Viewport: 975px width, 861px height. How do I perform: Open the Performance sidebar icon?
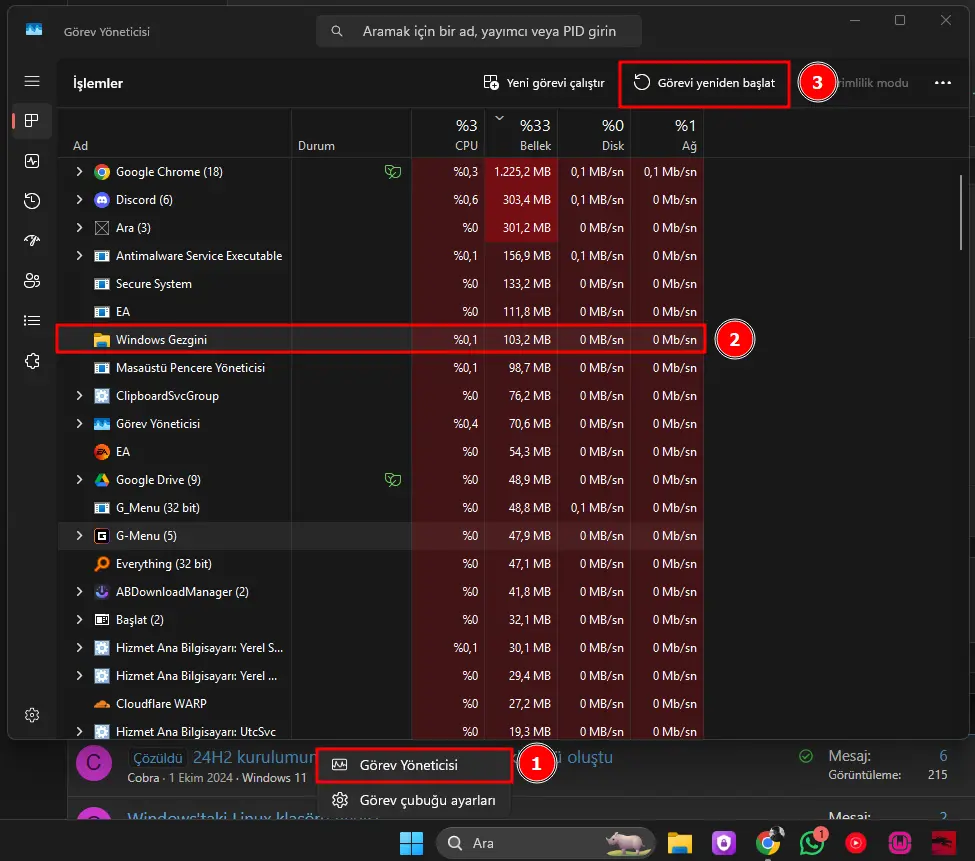click(x=32, y=161)
